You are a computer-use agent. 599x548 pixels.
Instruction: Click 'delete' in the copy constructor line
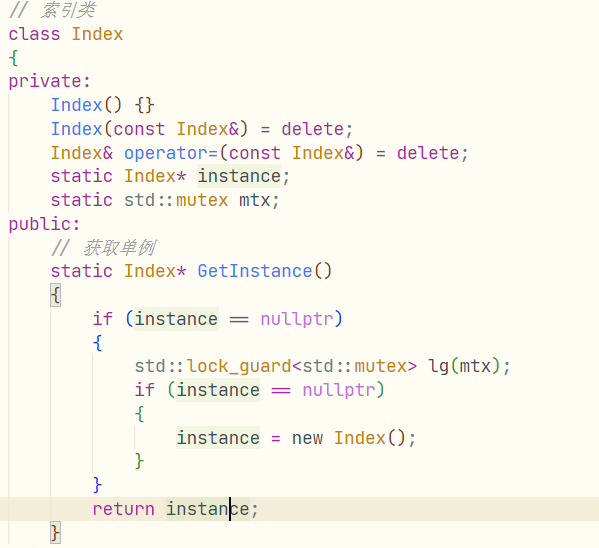click(312, 129)
